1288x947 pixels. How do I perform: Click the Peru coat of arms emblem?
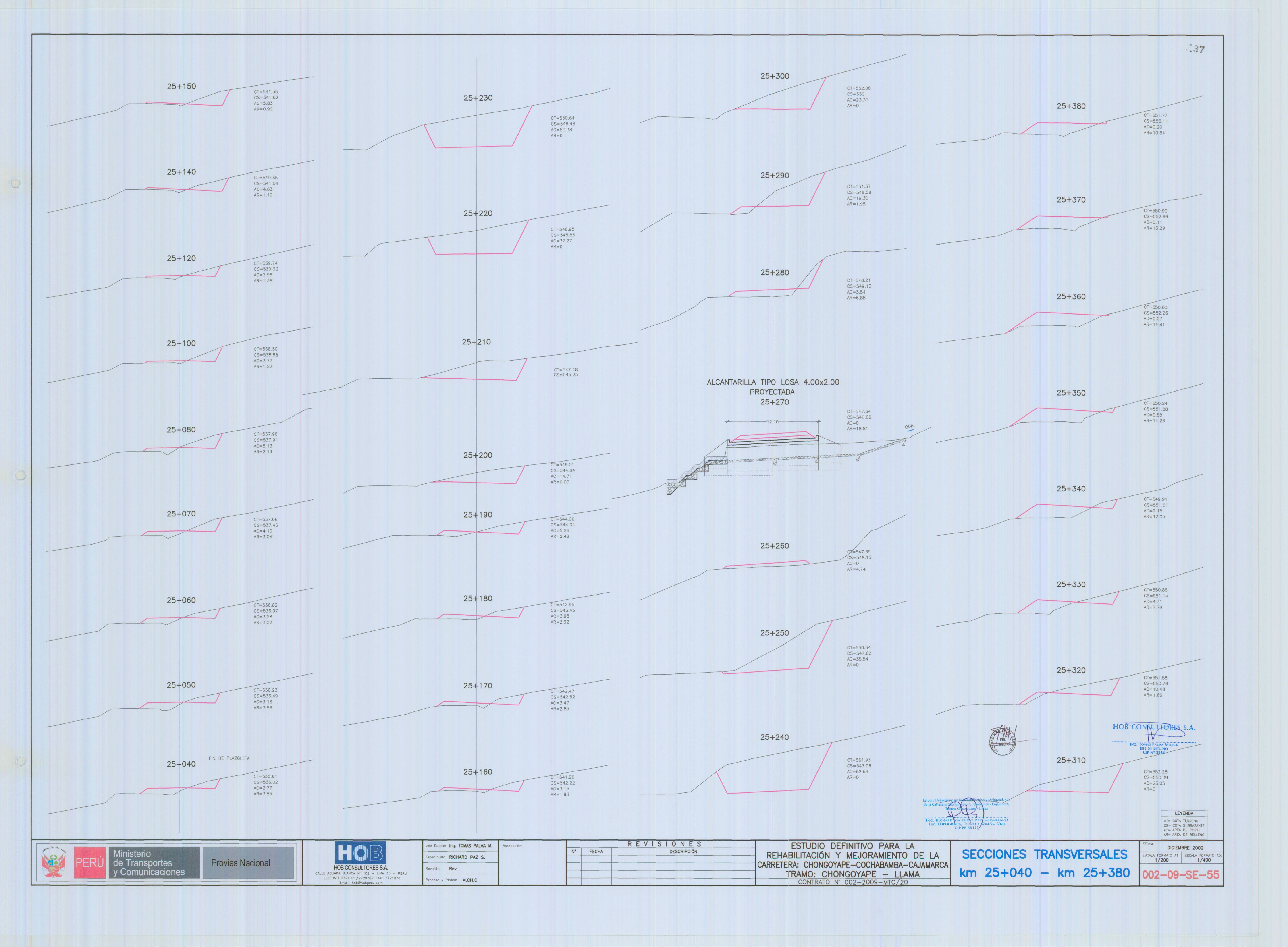[x=53, y=862]
